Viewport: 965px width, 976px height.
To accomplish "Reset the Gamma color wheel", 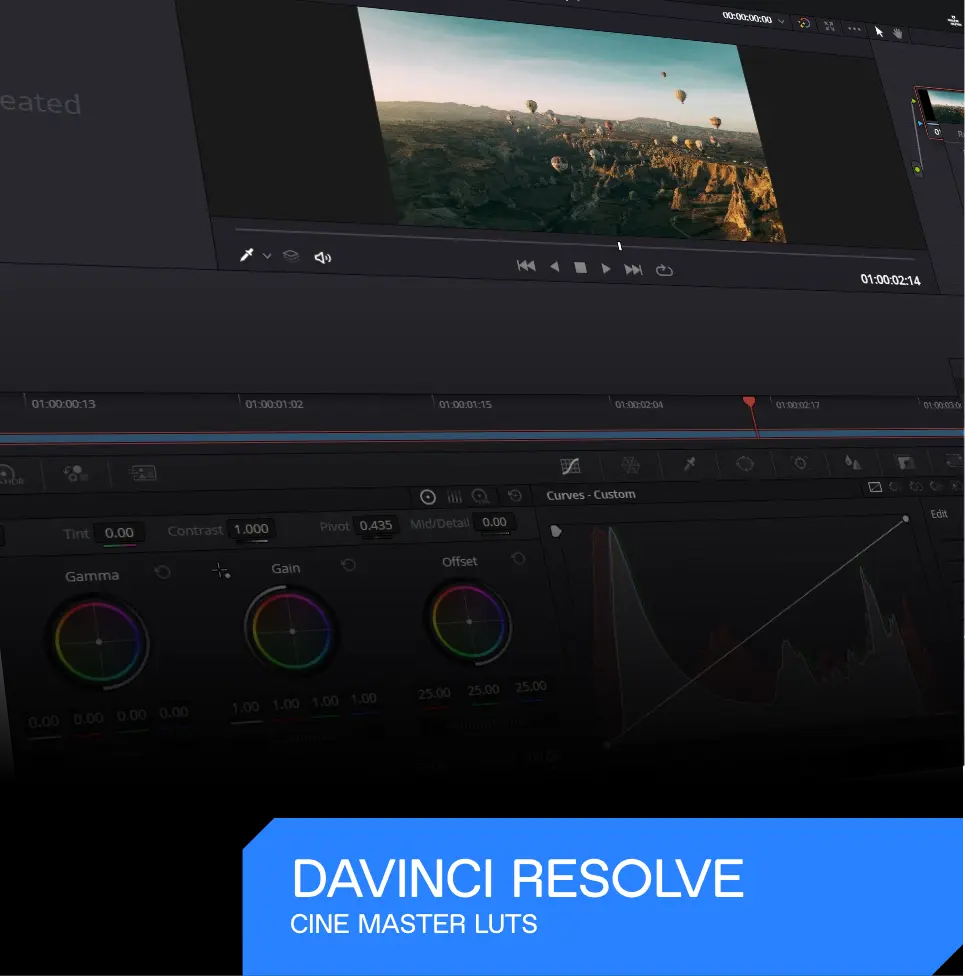I will coord(163,572).
